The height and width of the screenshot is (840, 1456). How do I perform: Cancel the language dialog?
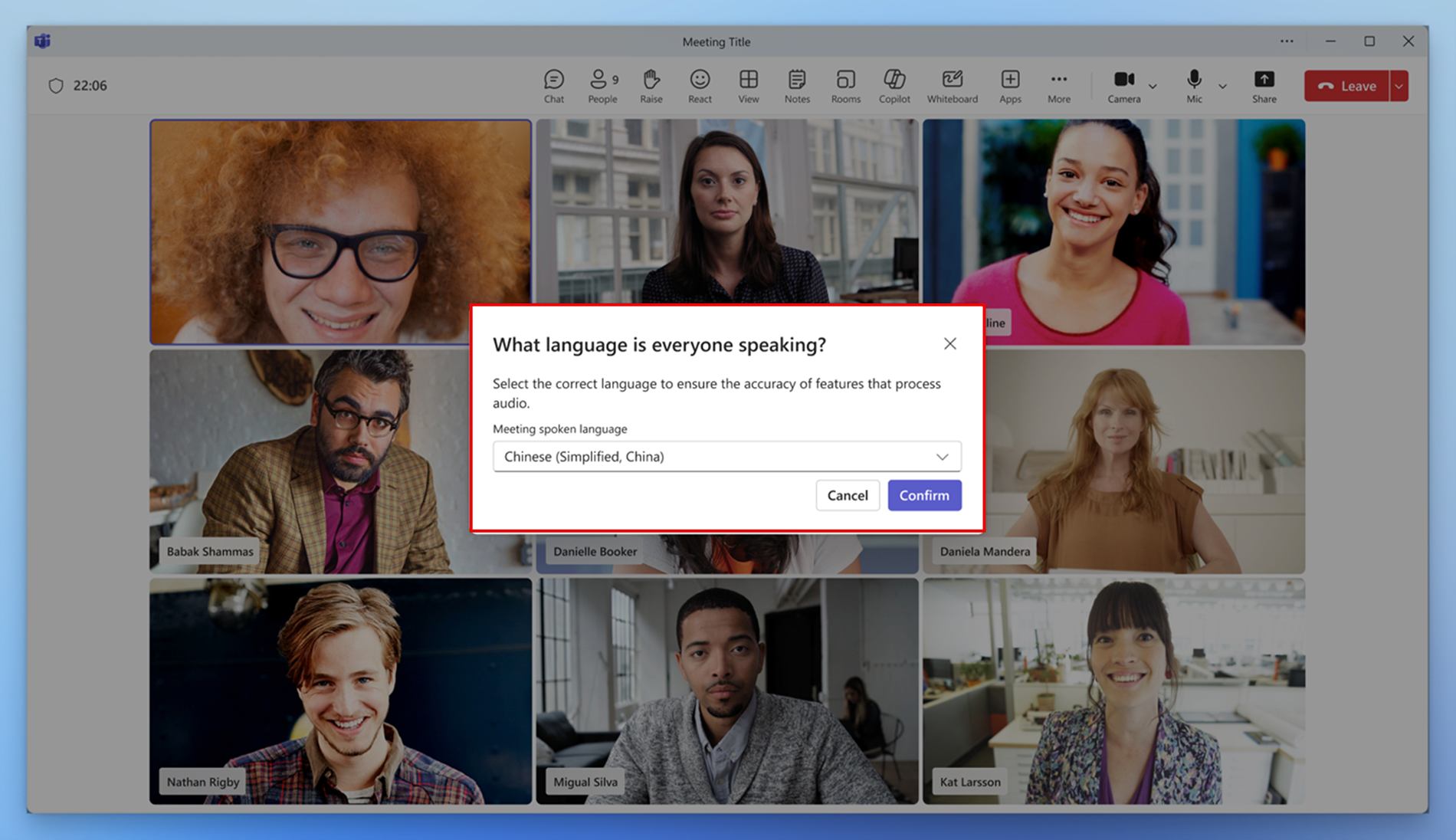pos(847,495)
